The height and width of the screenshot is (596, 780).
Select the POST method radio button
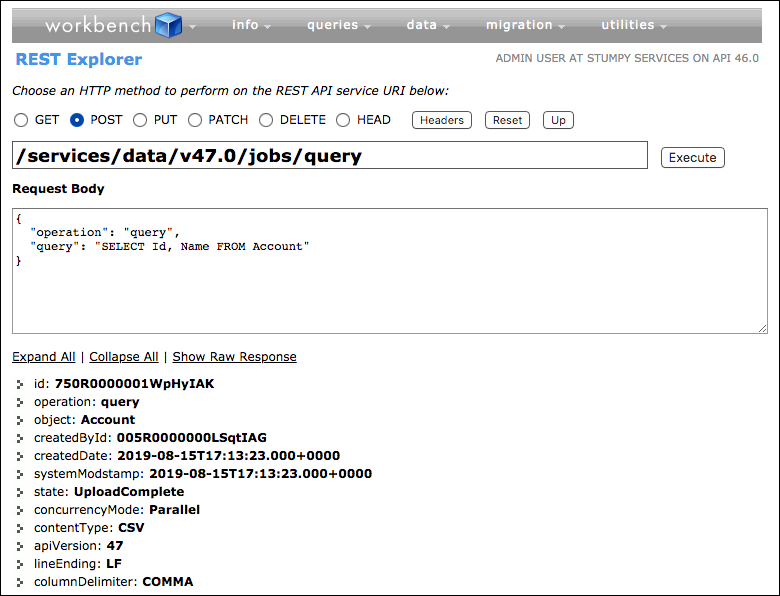(x=77, y=120)
